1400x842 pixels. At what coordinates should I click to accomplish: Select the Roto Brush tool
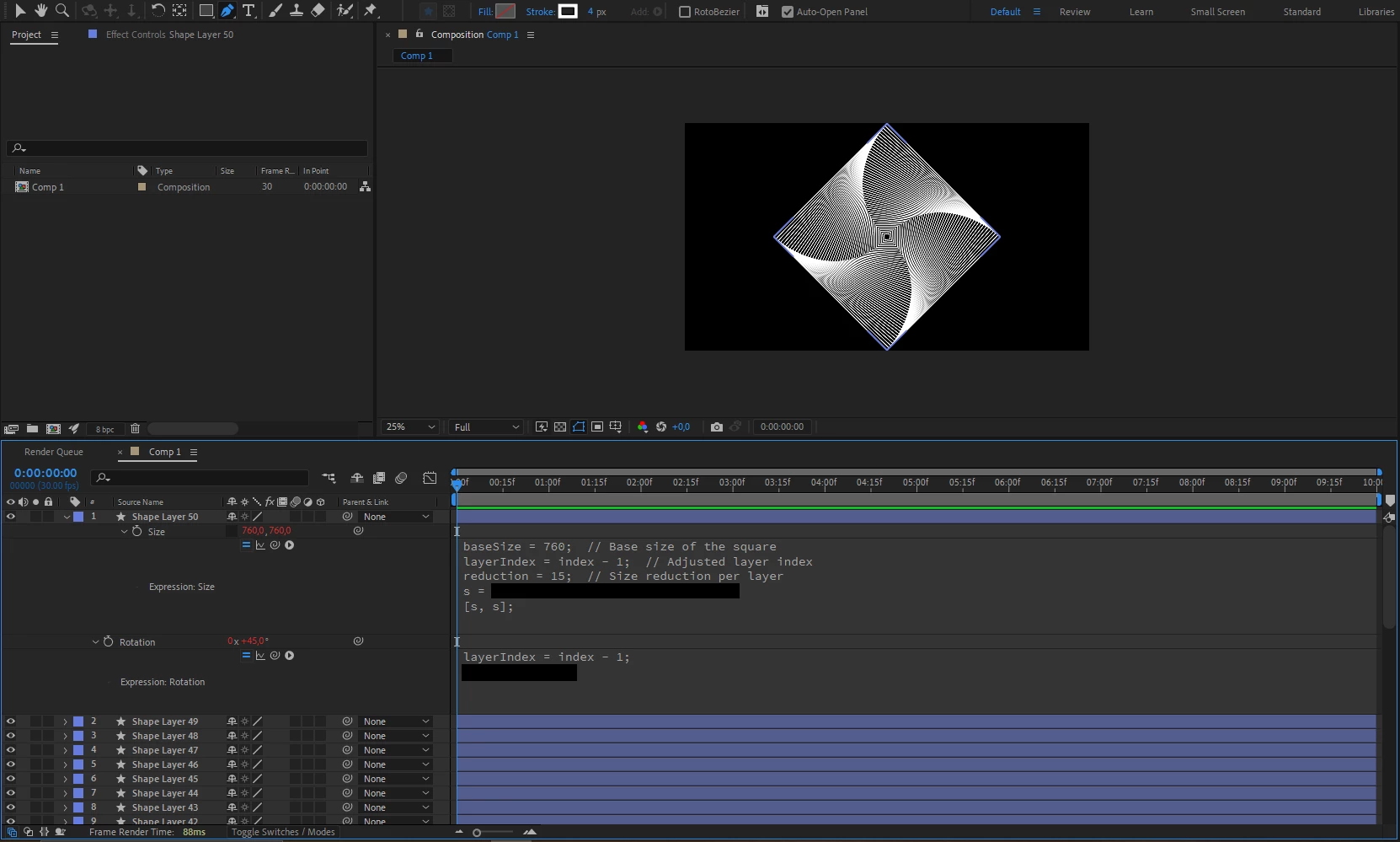pos(345,11)
